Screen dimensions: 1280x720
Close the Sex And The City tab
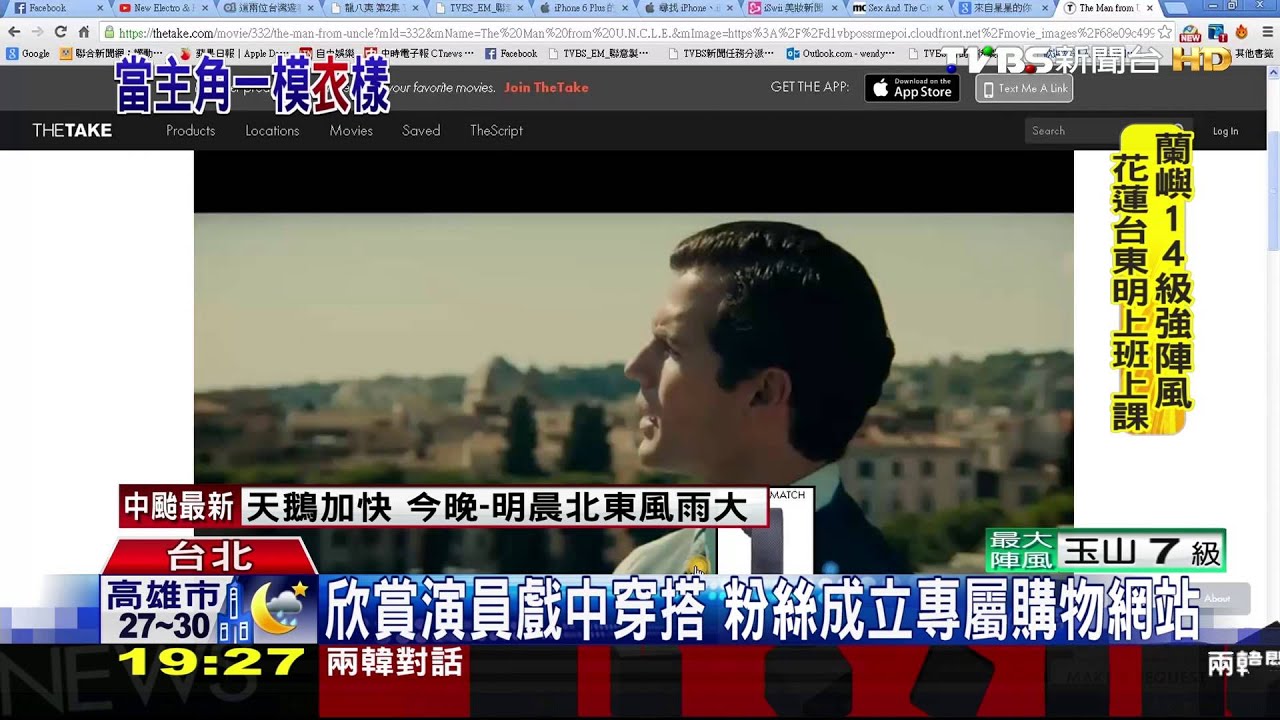click(x=941, y=8)
